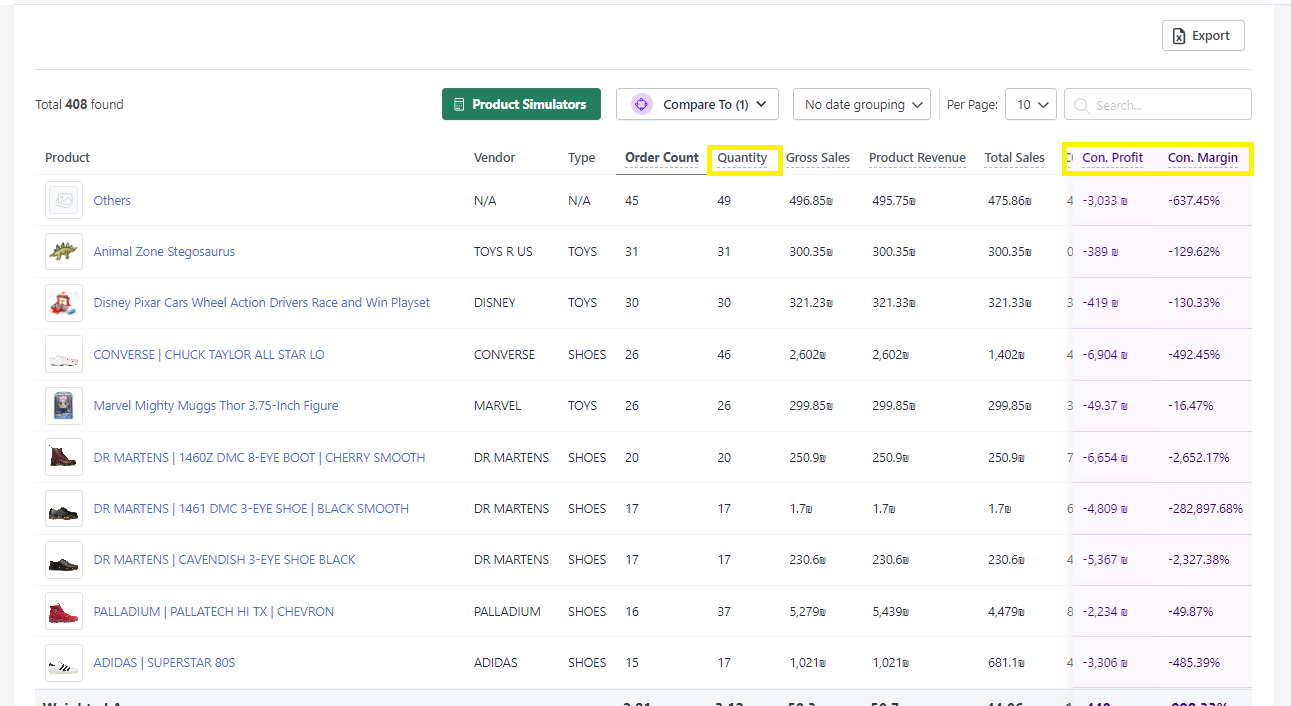Screen dimensions: 1291x706
Task: Open Animal Zone Stegosaurus product link
Action: 164,251
